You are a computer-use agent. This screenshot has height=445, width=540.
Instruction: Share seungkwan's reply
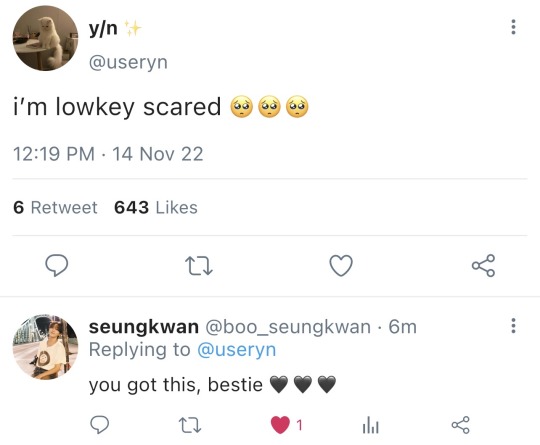pos(460,425)
